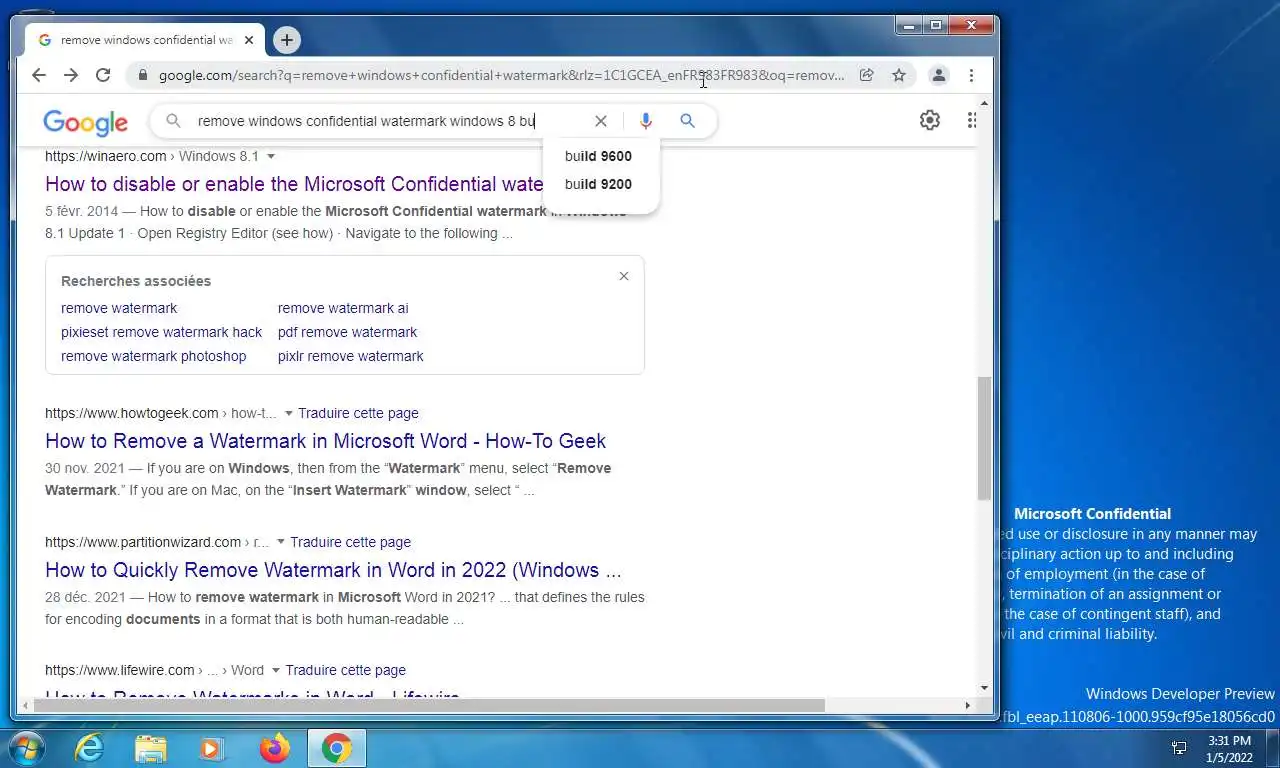The width and height of the screenshot is (1280, 768).
Task: Open a new tab with the plus button
Action: point(287,40)
